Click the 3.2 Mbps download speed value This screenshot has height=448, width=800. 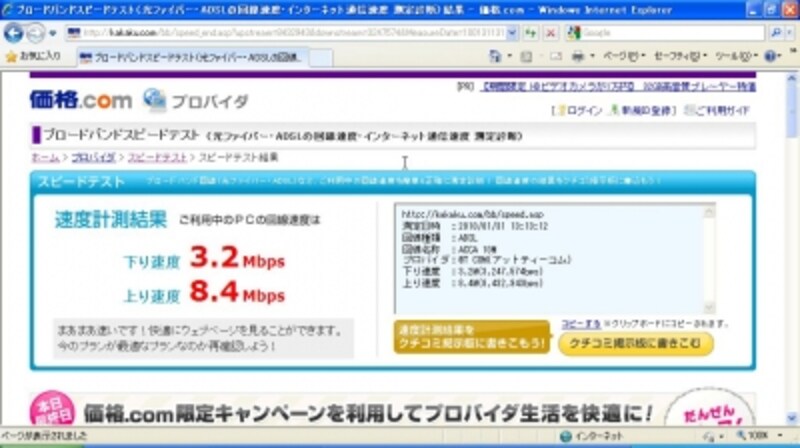(237, 258)
